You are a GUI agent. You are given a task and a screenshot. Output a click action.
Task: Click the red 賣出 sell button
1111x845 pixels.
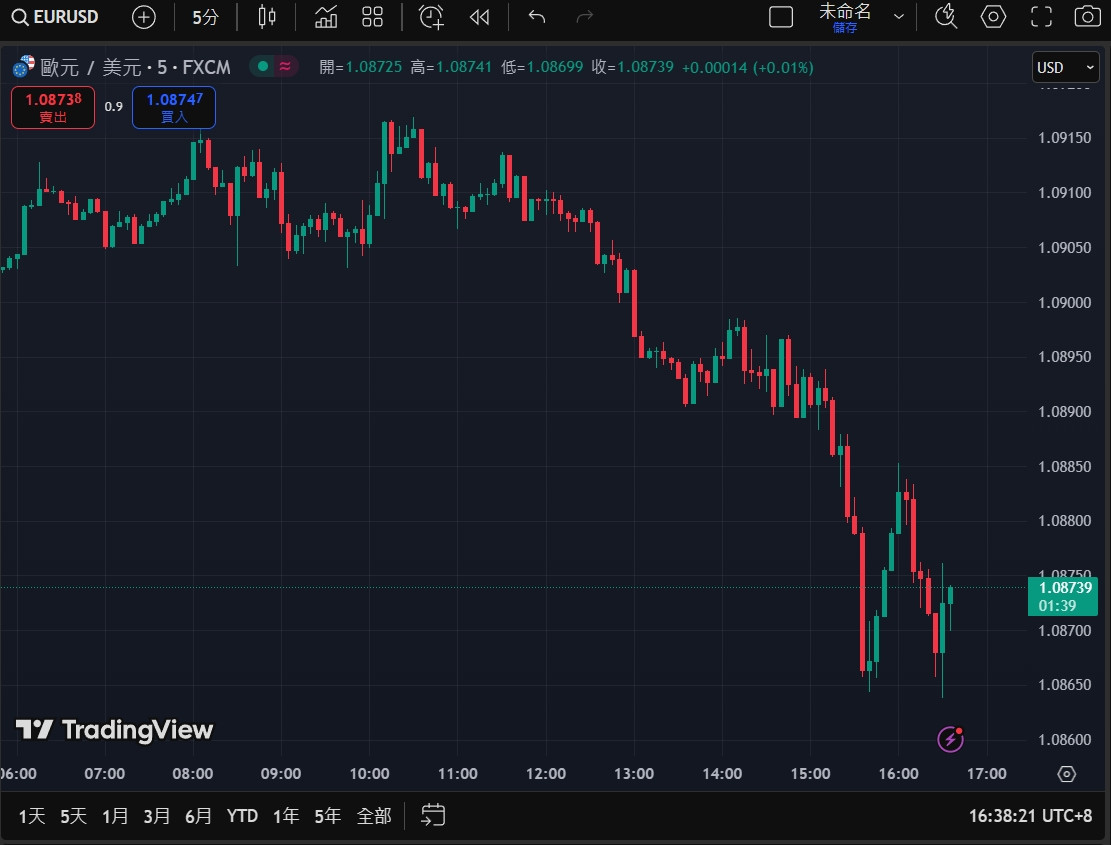[53, 108]
